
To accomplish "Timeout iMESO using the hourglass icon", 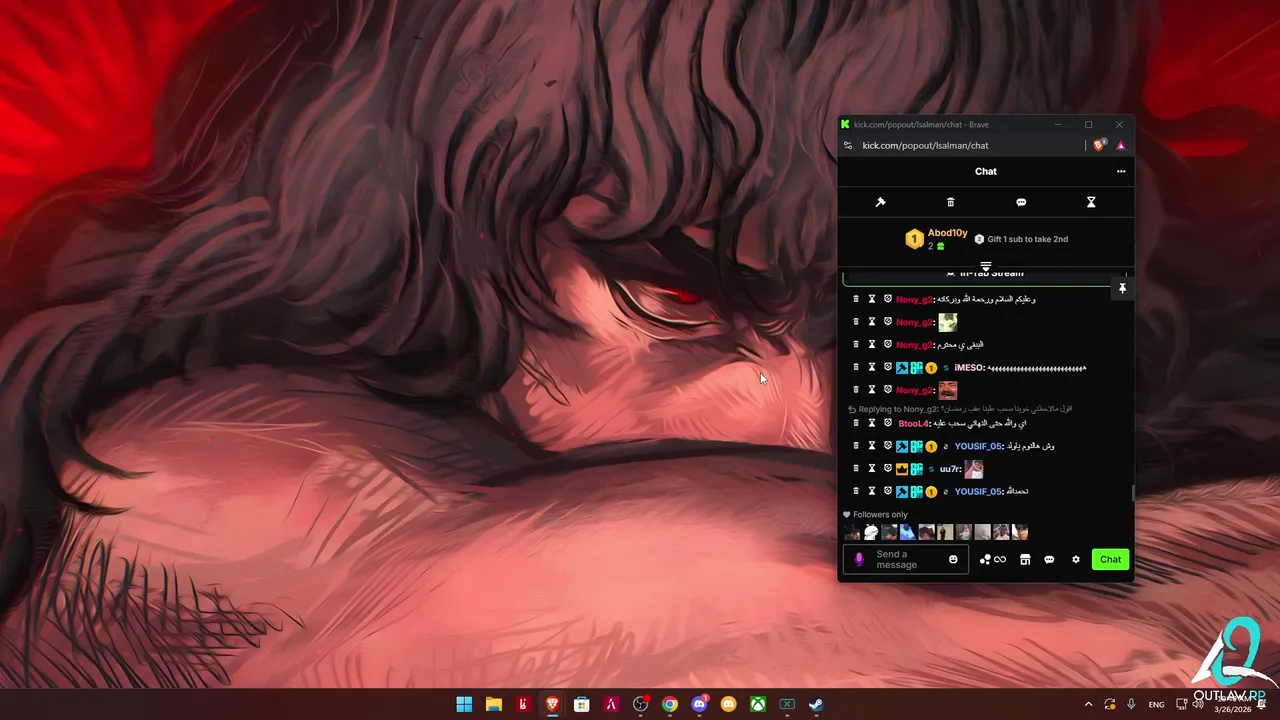I will [872, 367].
